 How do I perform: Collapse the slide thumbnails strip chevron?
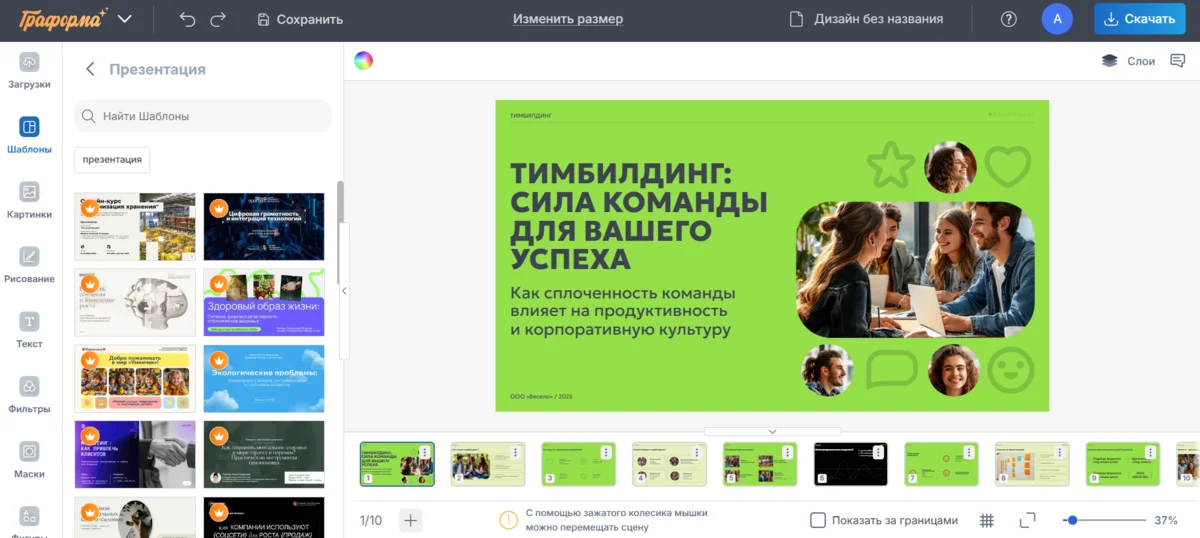tap(772, 431)
